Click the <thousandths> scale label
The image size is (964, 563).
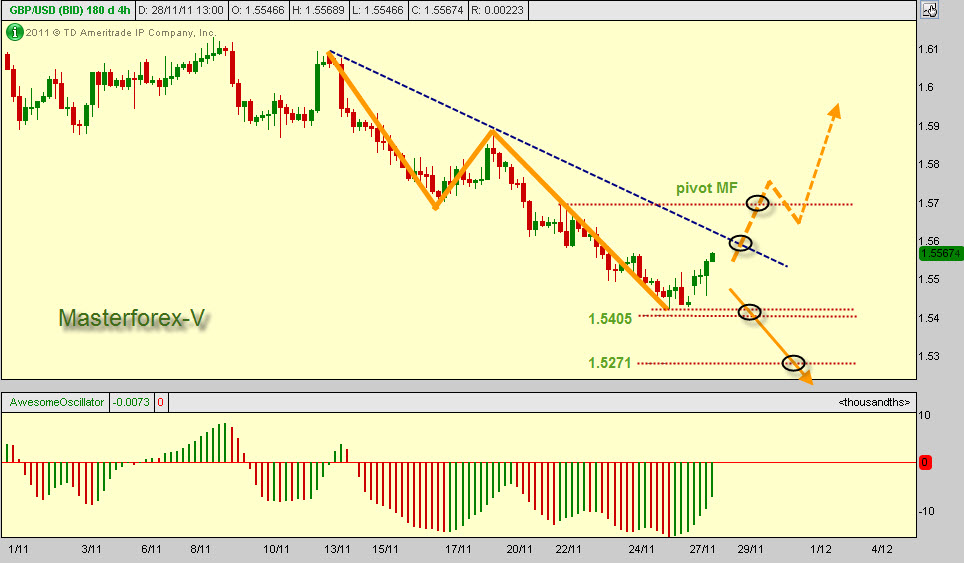pyautogui.click(x=874, y=402)
